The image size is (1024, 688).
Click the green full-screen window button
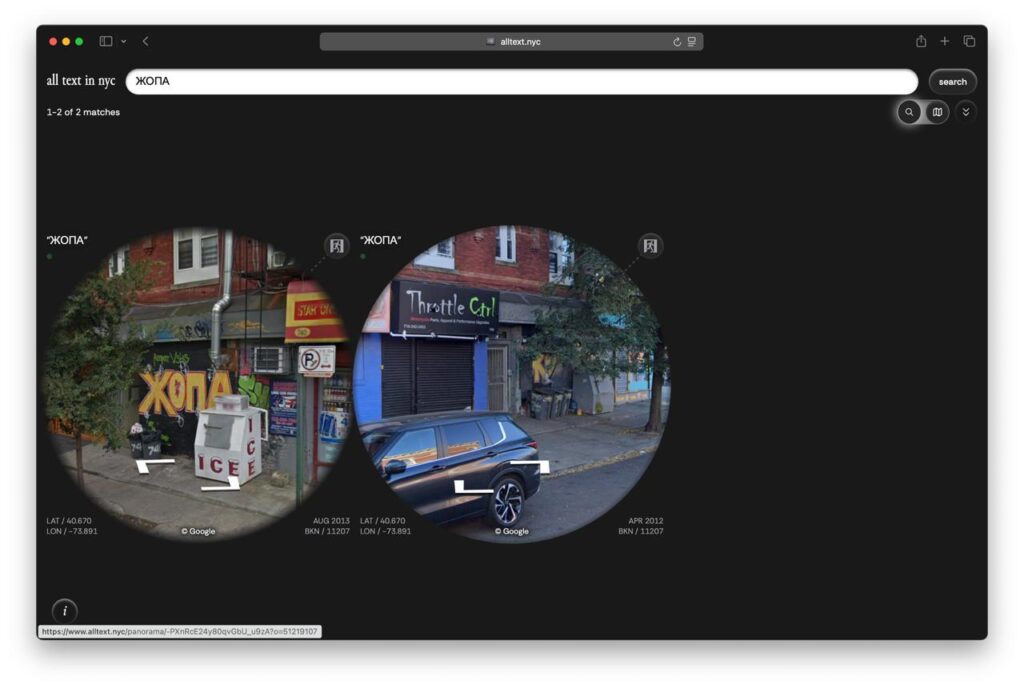(x=79, y=41)
